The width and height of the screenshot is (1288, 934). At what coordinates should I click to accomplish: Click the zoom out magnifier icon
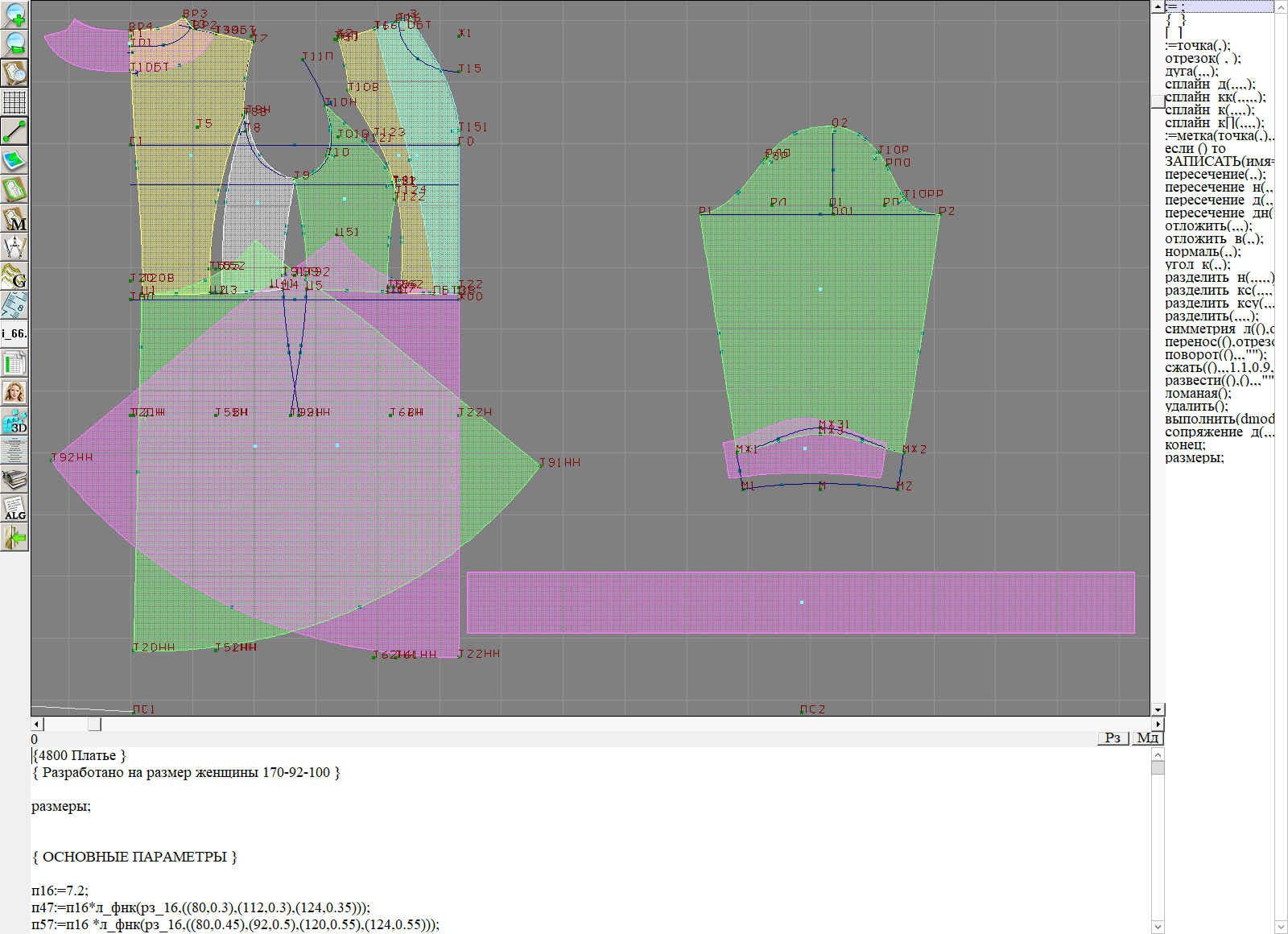[x=14, y=43]
